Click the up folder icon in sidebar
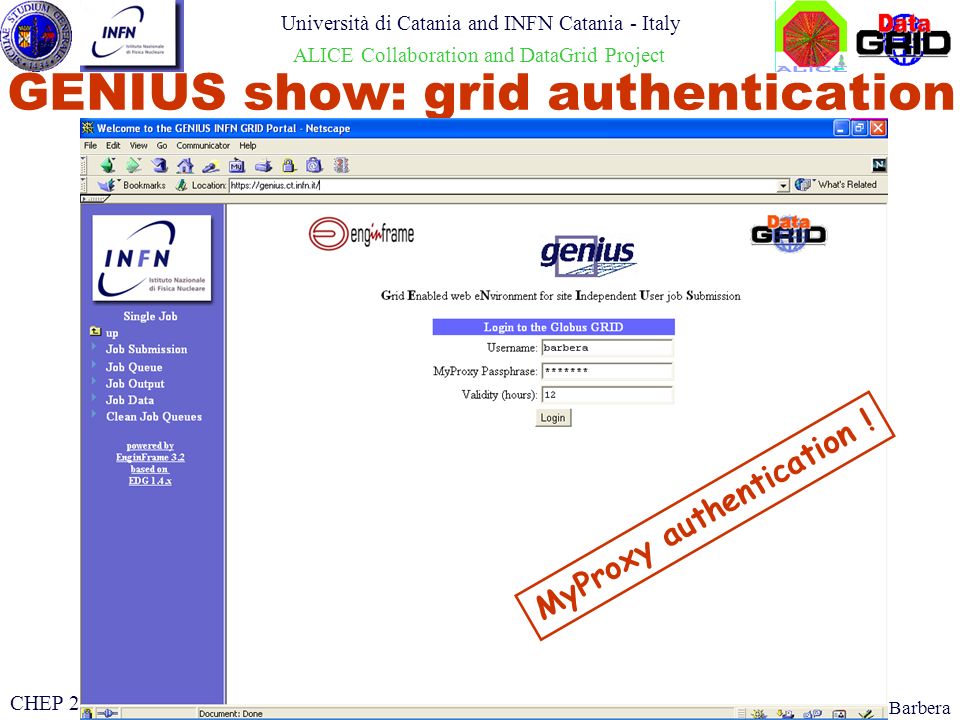 [96, 332]
